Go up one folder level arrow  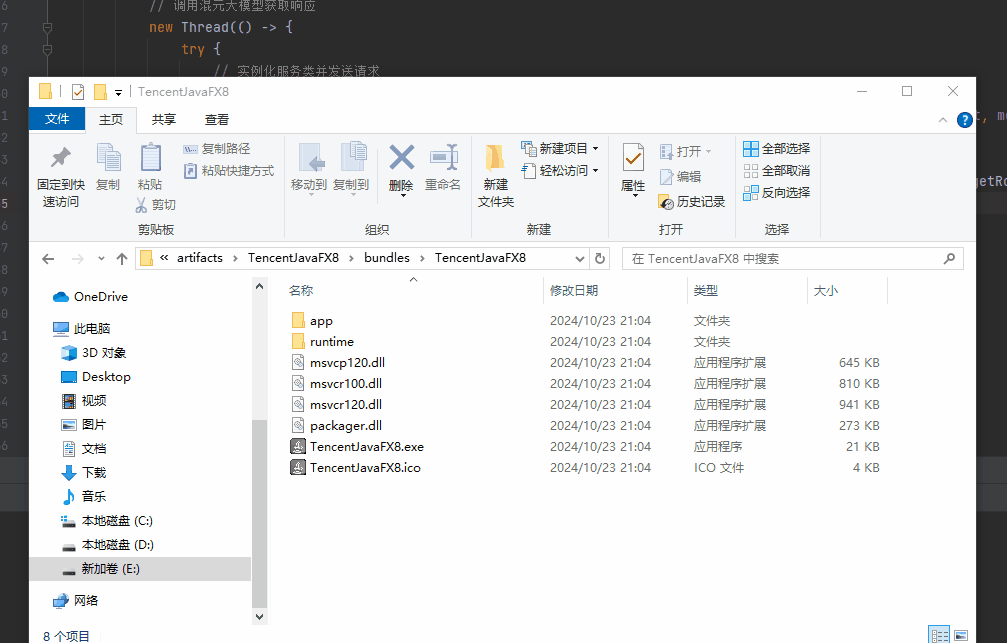(x=122, y=259)
